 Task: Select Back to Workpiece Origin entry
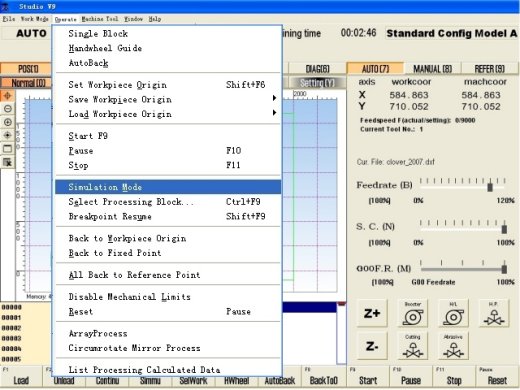pyautogui.click(x=168, y=238)
